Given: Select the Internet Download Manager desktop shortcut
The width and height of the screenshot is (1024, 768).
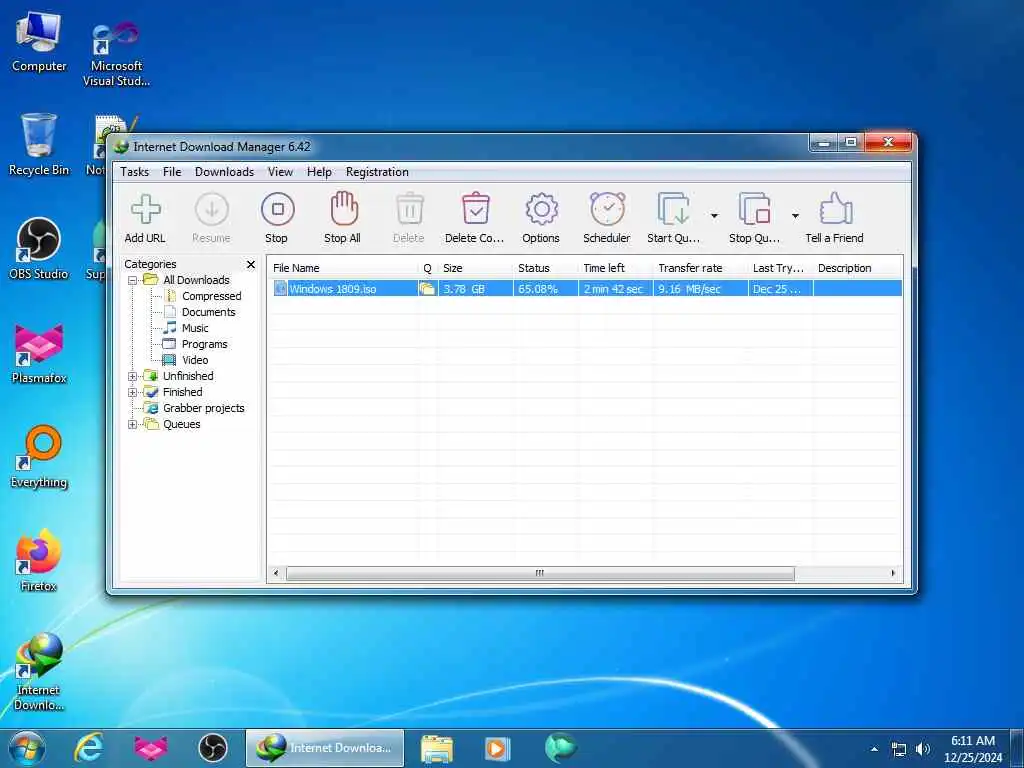Looking at the screenshot, I should pyautogui.click(x=39, y=673).
